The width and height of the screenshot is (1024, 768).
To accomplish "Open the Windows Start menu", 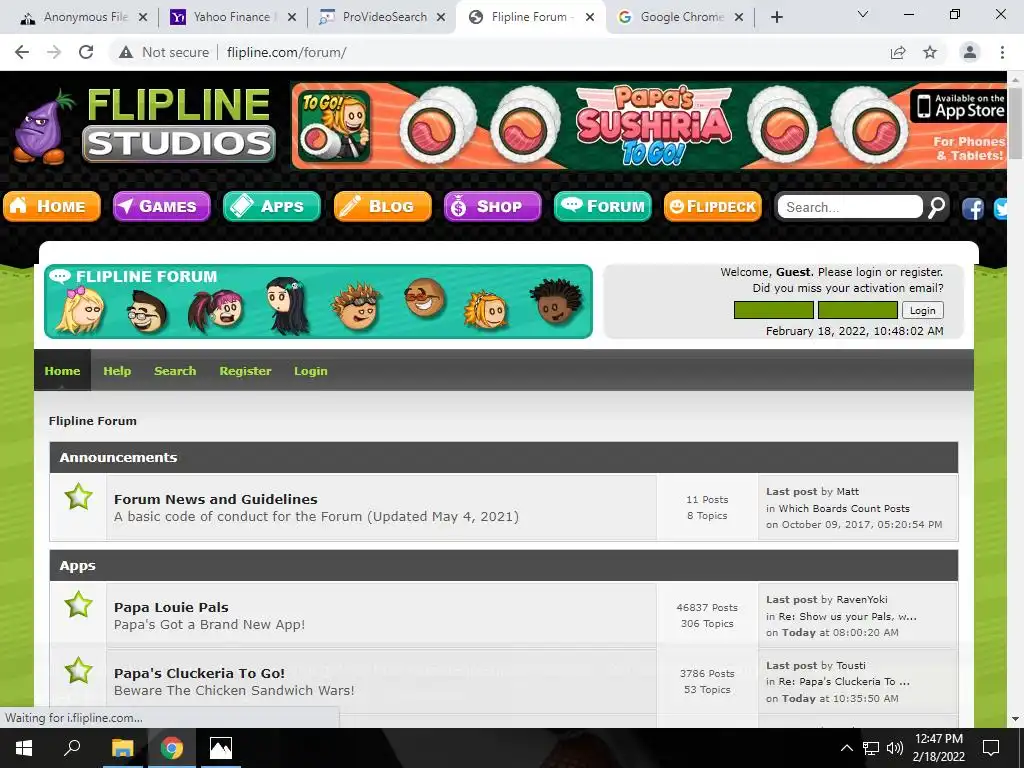I will 24,748.
